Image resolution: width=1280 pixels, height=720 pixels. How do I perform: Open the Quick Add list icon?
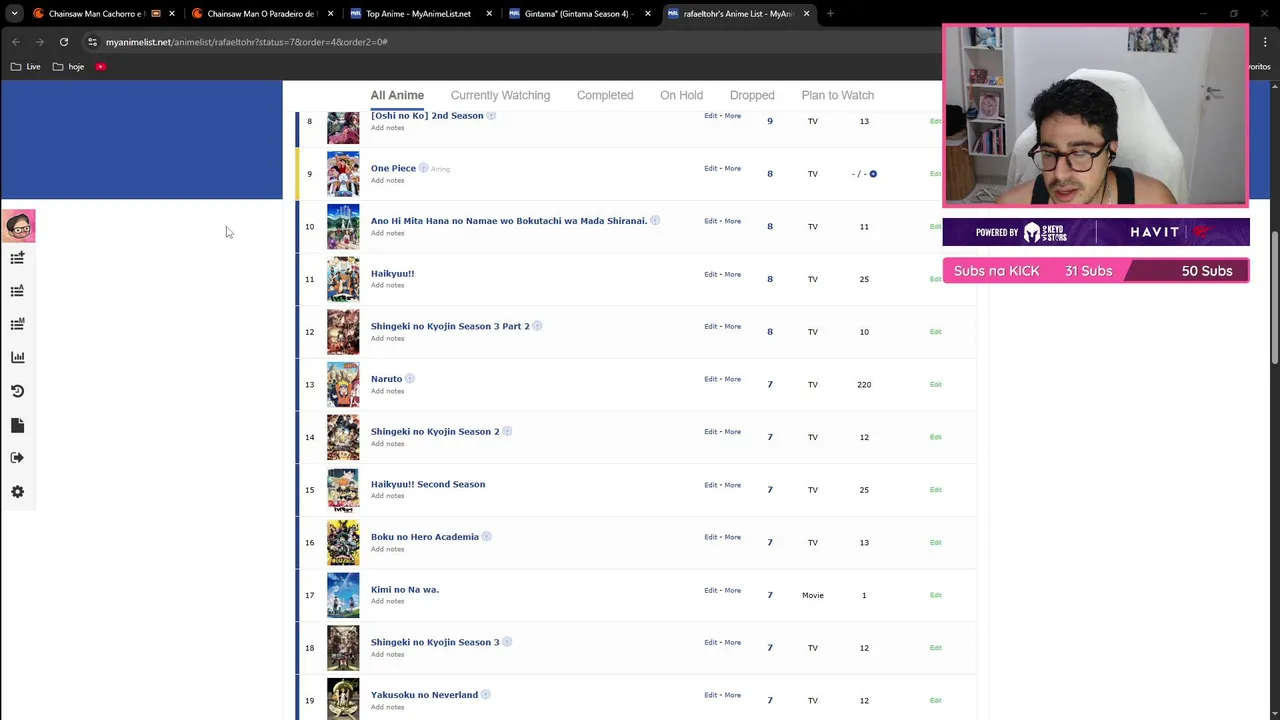tap(17, 258)
